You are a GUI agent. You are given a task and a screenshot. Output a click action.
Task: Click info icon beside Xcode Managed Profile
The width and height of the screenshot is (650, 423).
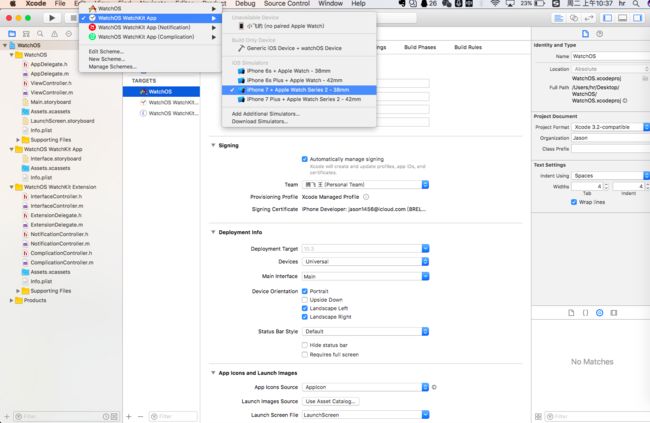click(x=366, y=197)
